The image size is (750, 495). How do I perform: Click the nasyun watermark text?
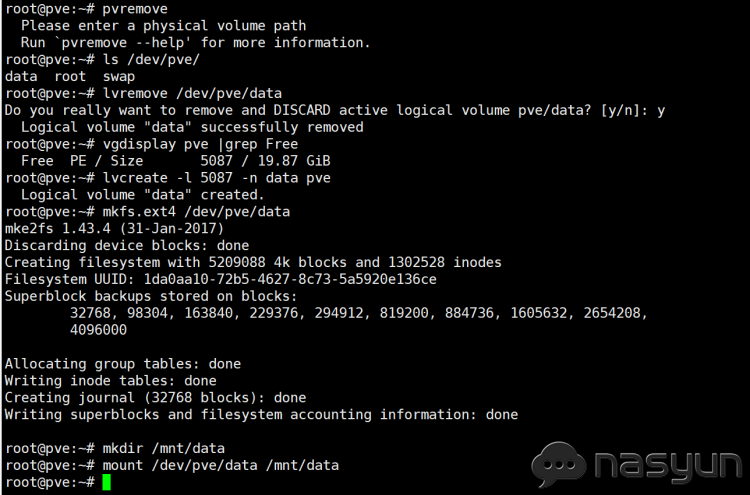coord(668,465)
